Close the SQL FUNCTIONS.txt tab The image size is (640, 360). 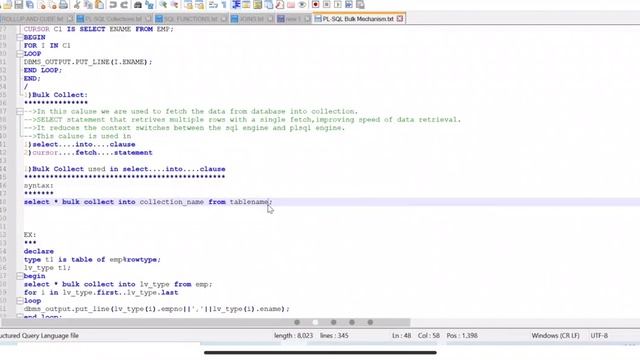(x=224, y=19)
